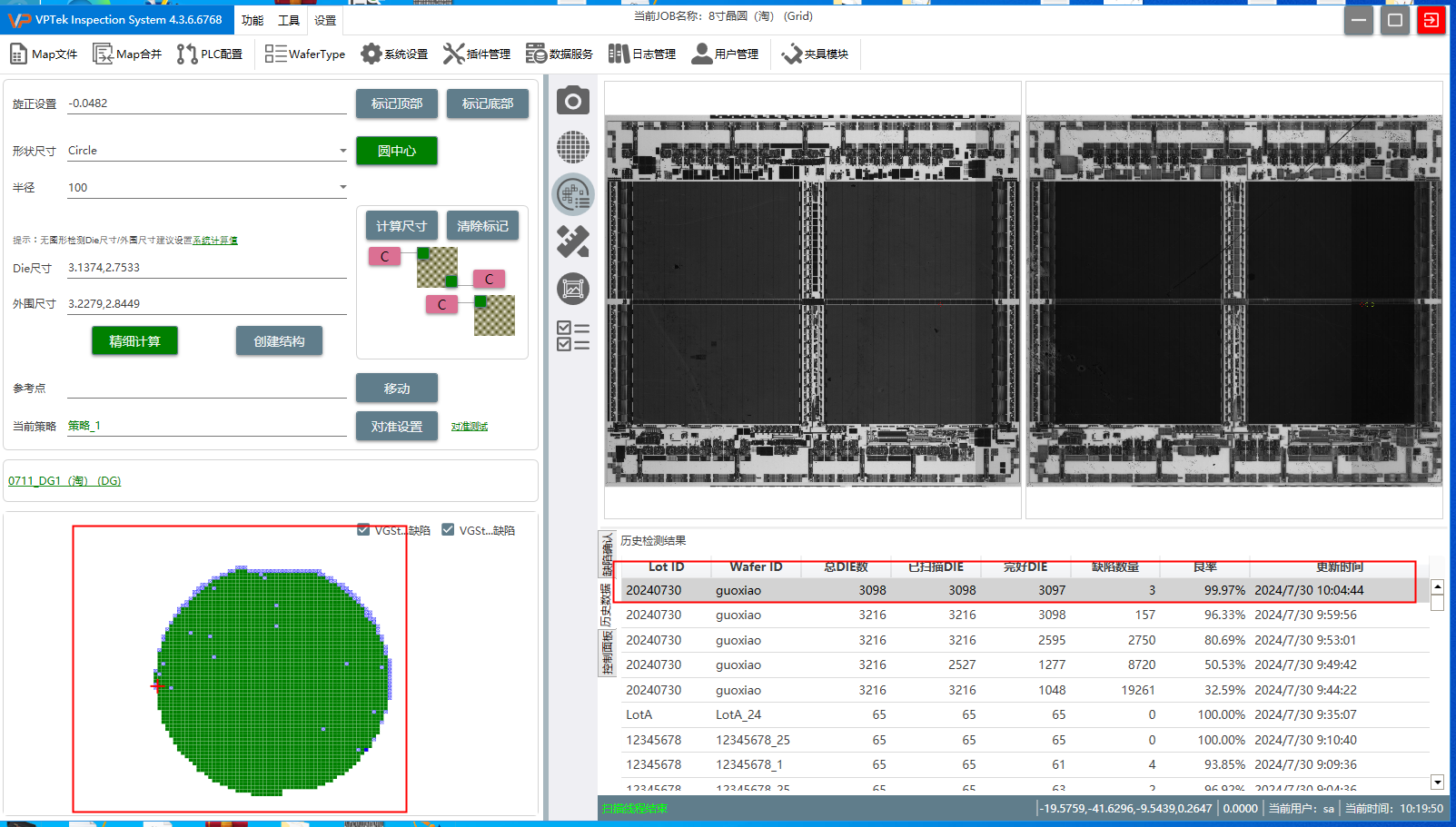Image resolution: width=1456 pixels, height=827 pixels.
Task: Open the 半径 100 dropdown
Action: [x=207, y=188]
